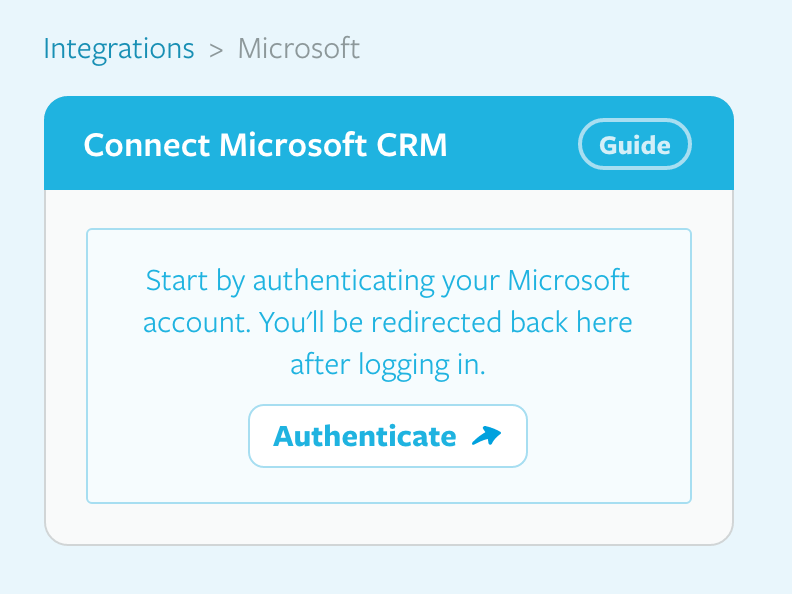This screenshot has width=792, height=594.
Task: Click the word "Connect" in the card title
Action: 147,146
